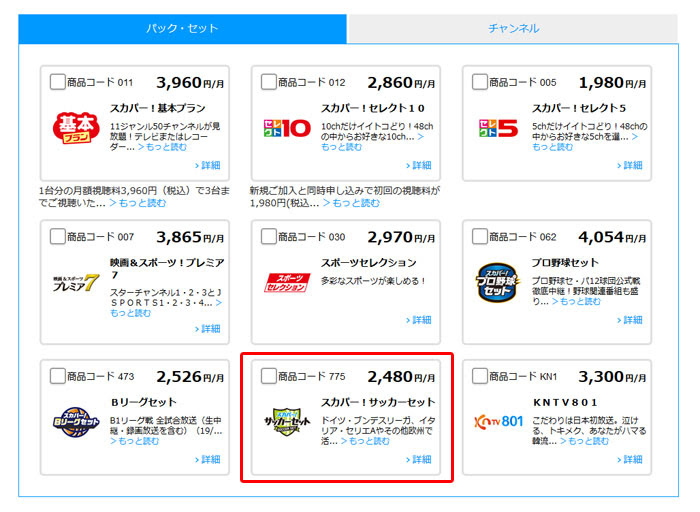Click the 2,860円/月 price
Viewport: 700px width, 512px height.
coord(401,83)
